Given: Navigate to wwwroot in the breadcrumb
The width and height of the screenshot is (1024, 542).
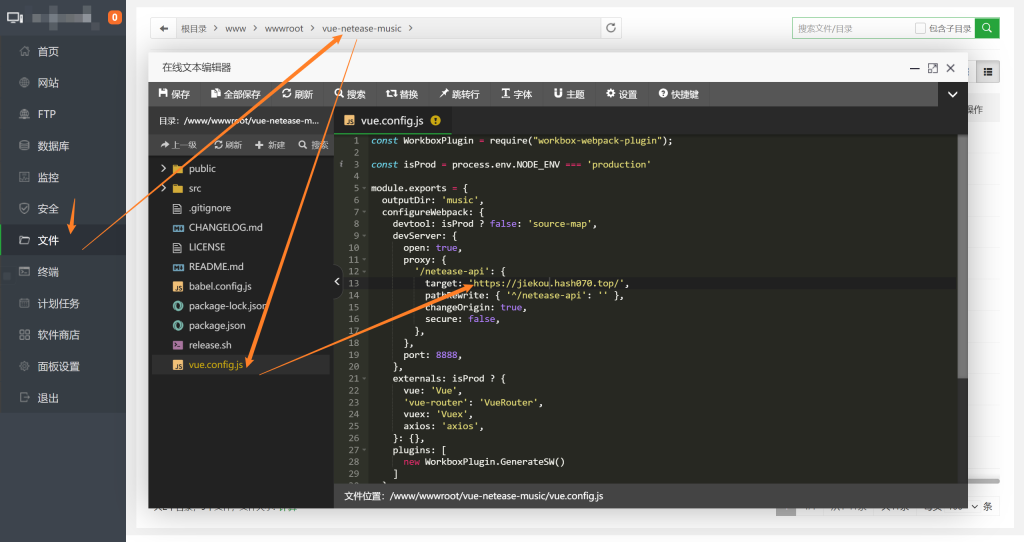Looking at the screenshot, I should click(284, 29).
